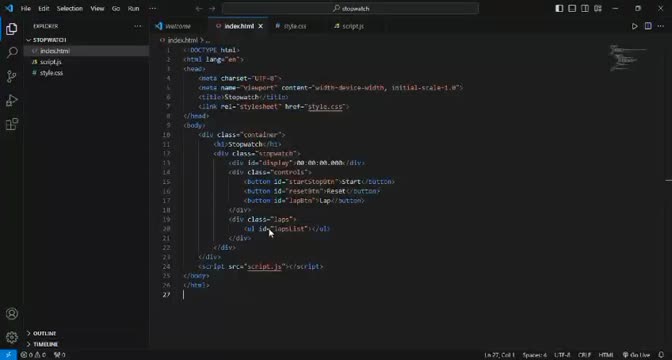The height and width of the screenshot is (360, 672).
Task: Click the Stopwatch title text on line 6
Action: (x=242, y=97)
